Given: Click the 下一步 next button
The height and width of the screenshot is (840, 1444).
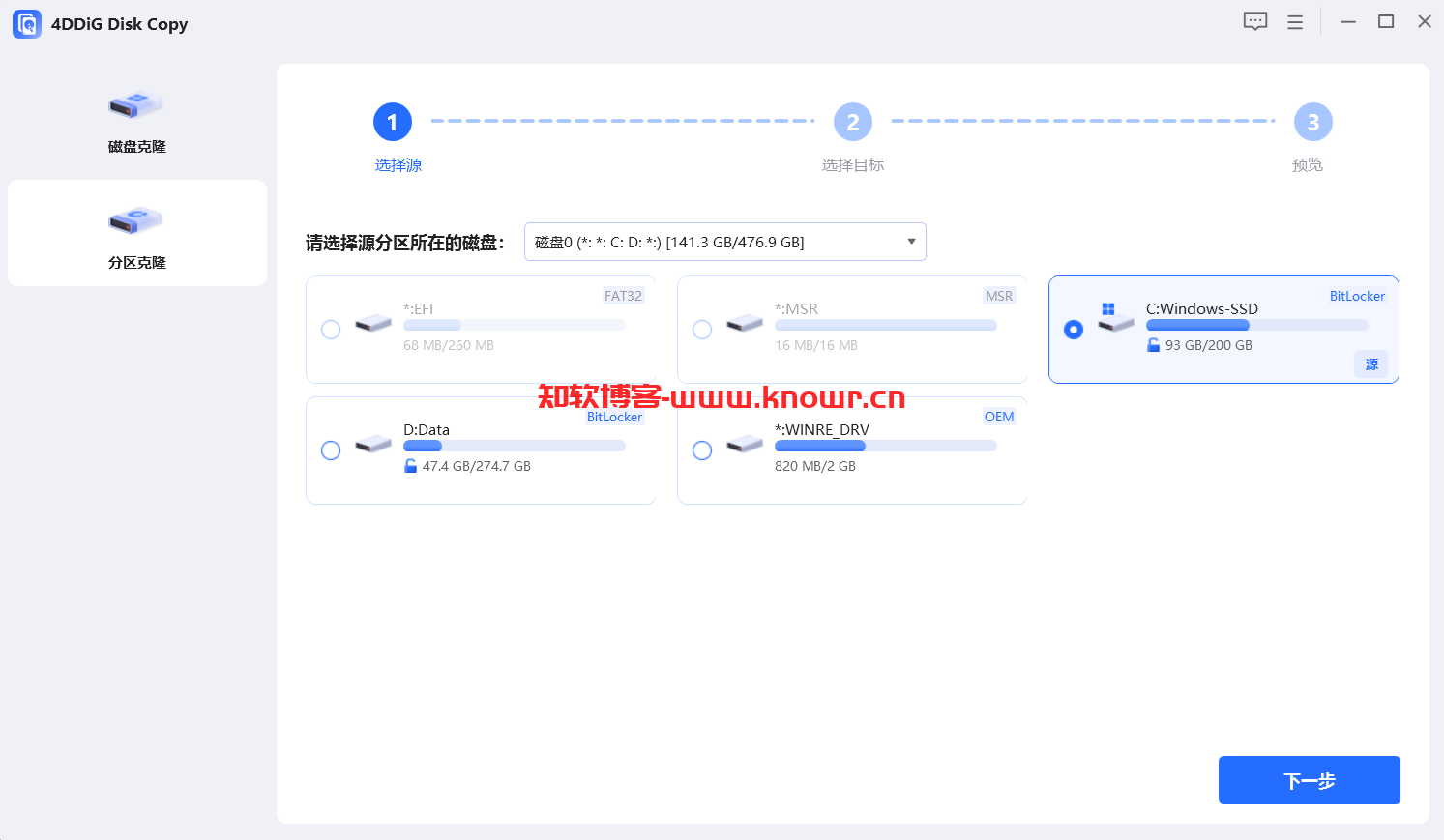Looking at the screenshot, I should (x=1310, y=780).
